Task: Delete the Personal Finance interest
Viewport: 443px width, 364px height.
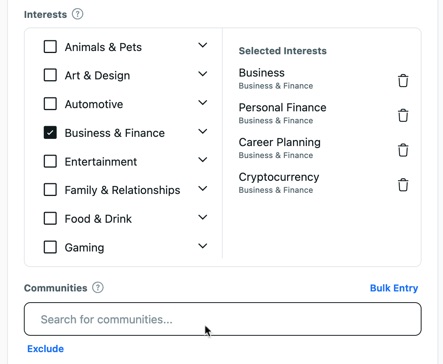Action: (x=403, y=115)
